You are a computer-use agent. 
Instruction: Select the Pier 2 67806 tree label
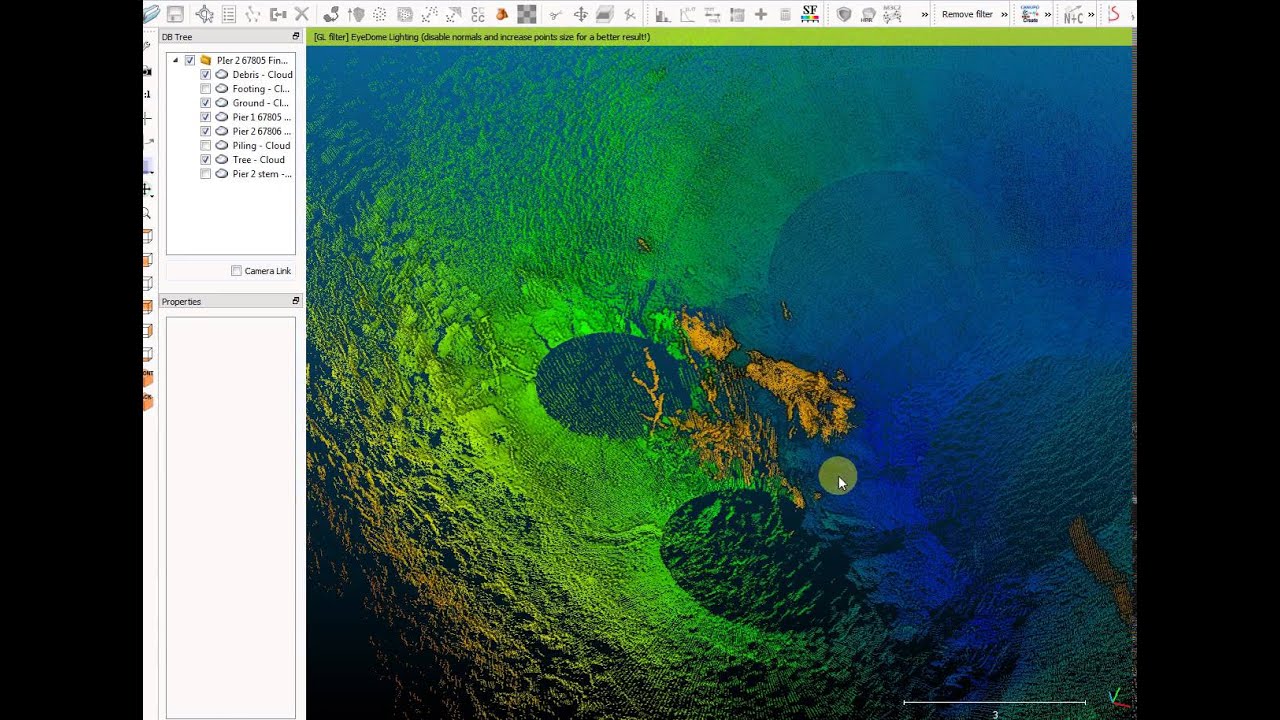262,131
